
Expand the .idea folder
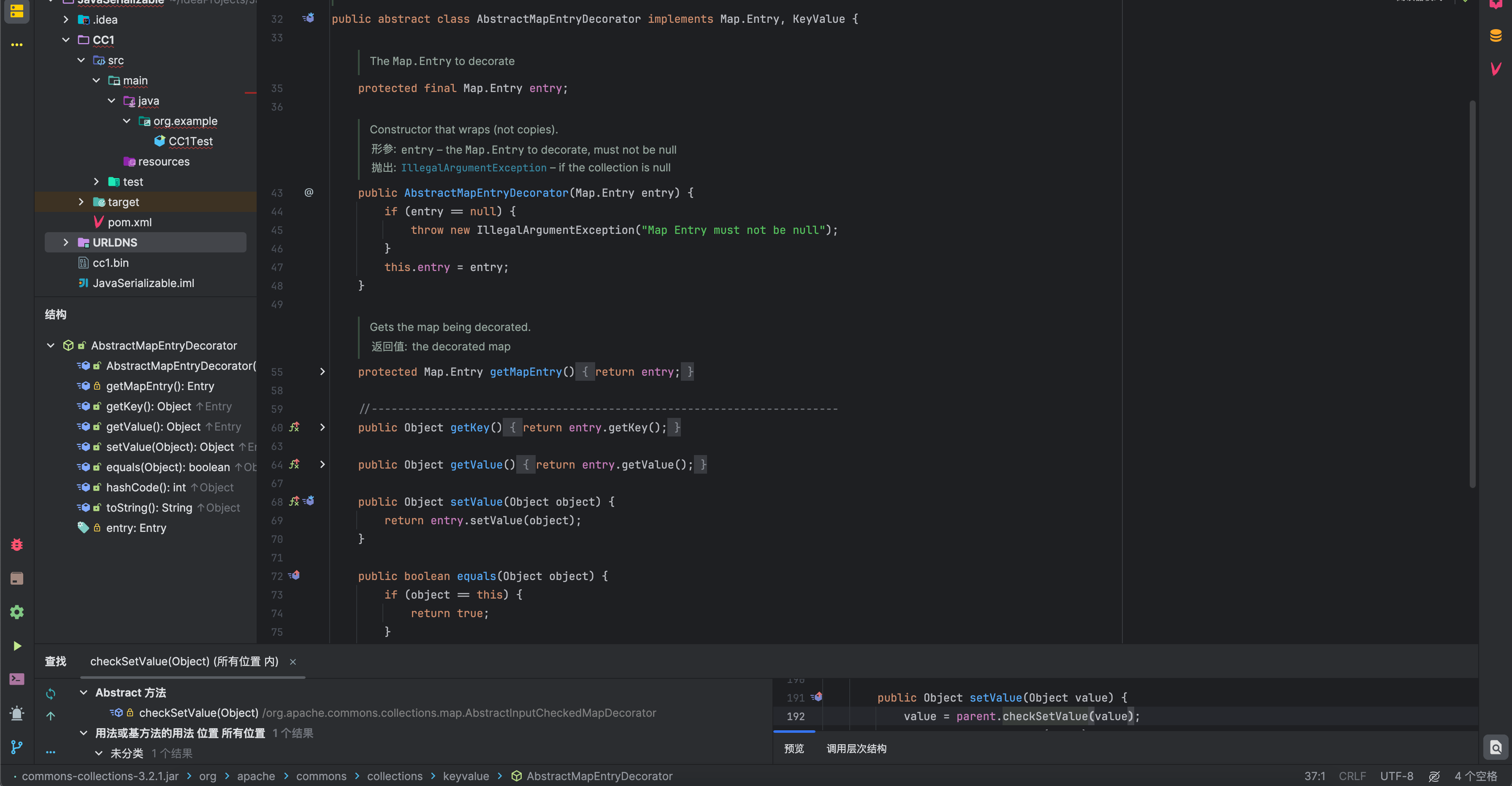(66, 19)
